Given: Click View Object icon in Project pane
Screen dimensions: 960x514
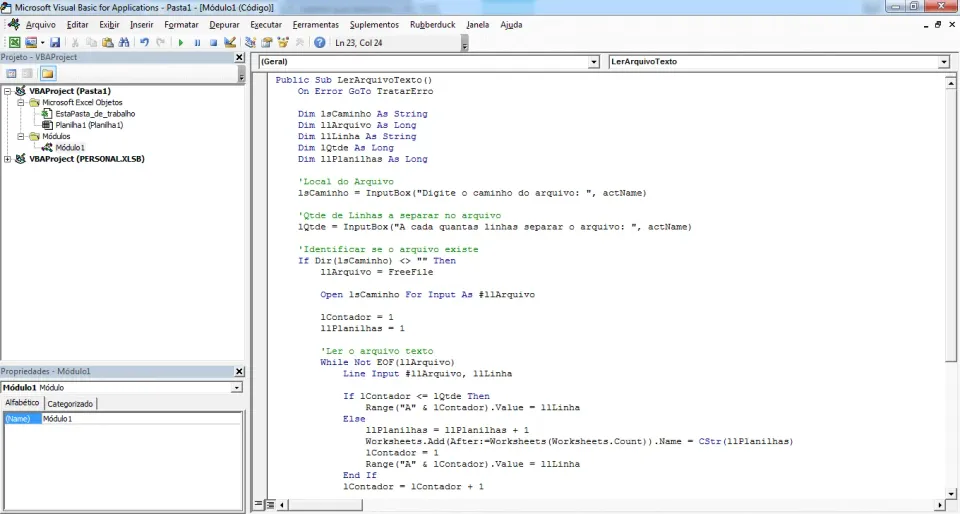Looking at the screenshot, I should point(27,73).
